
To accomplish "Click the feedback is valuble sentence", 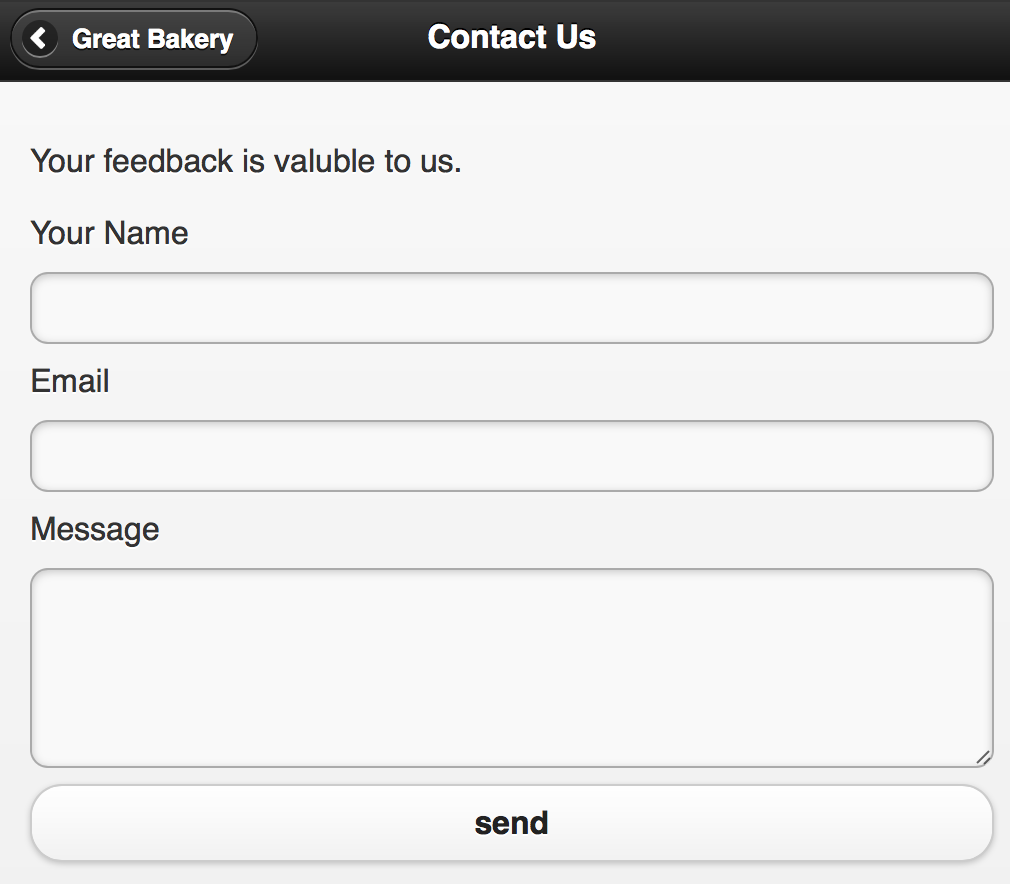I will [x=246, y=161].
